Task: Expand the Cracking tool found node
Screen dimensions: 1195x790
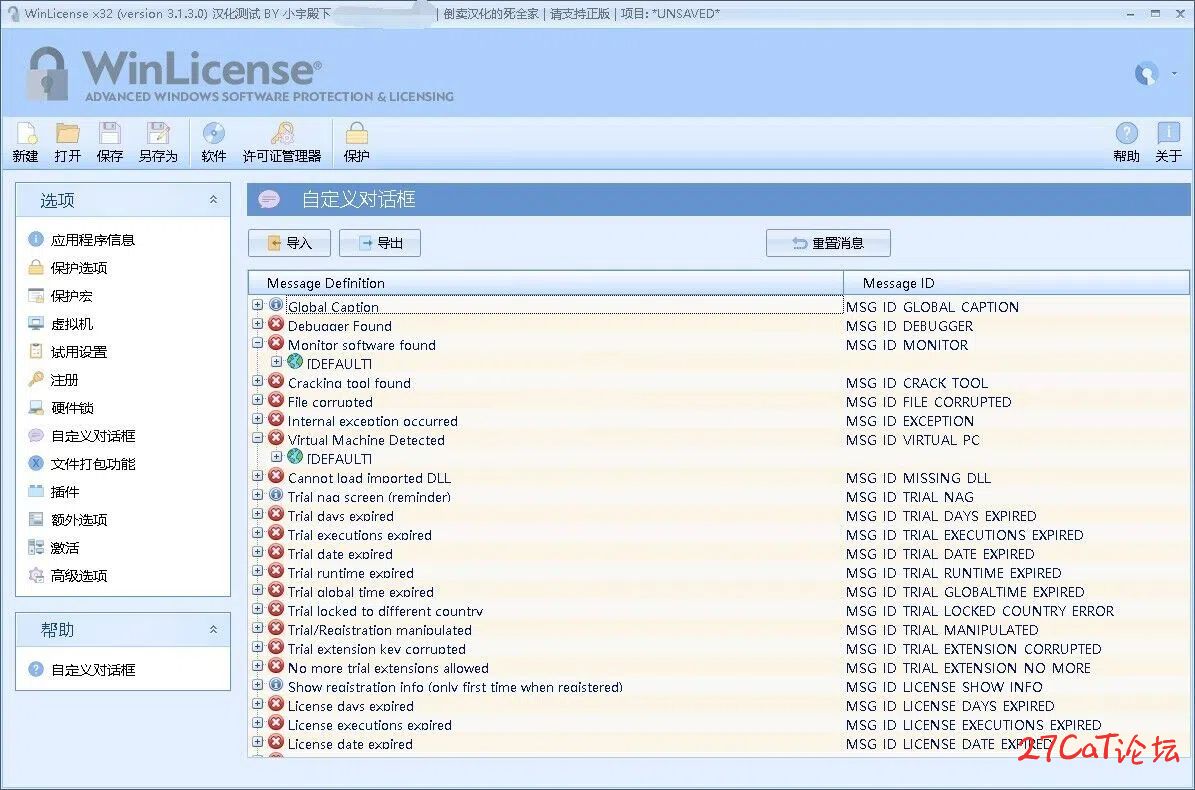Action: click(258, 381)
